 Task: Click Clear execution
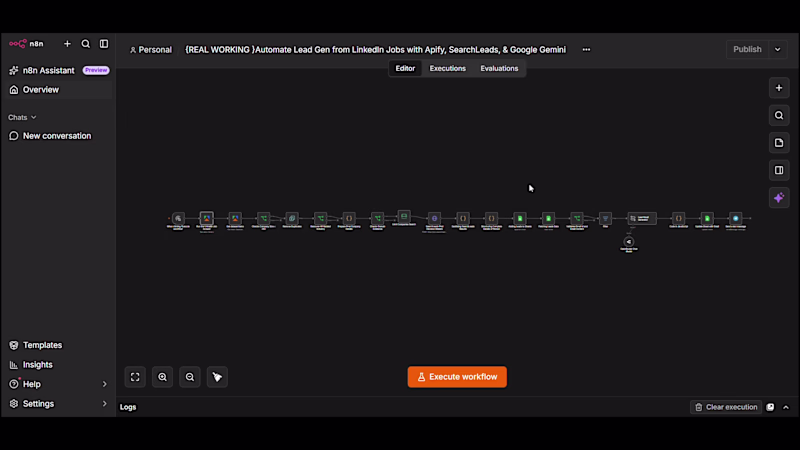(x=726, y=407)
